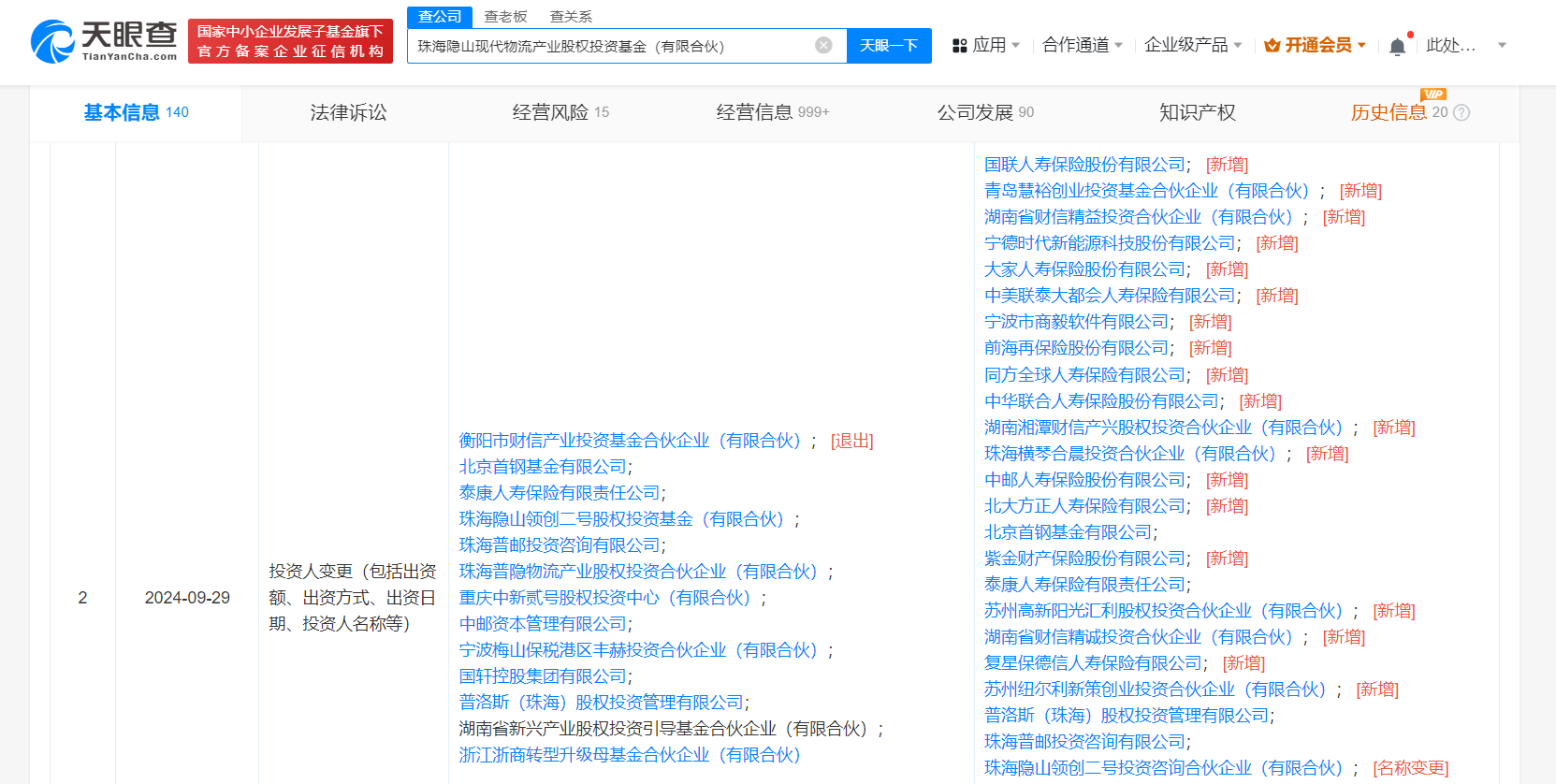View the 公司发展 tab

click(x=985, y=112)
